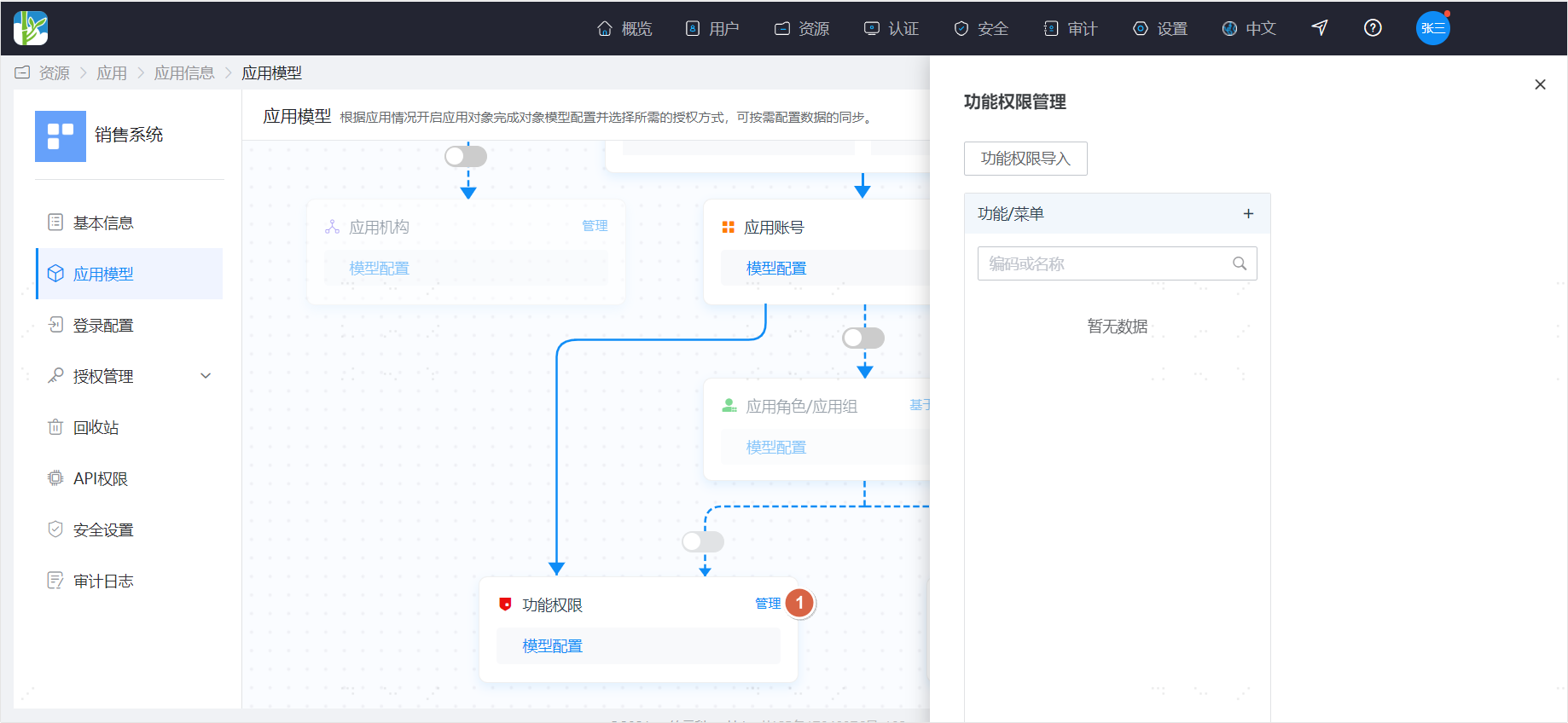Click the search magnifier icon
The image size is (1568, 723).
(1240, 263)
